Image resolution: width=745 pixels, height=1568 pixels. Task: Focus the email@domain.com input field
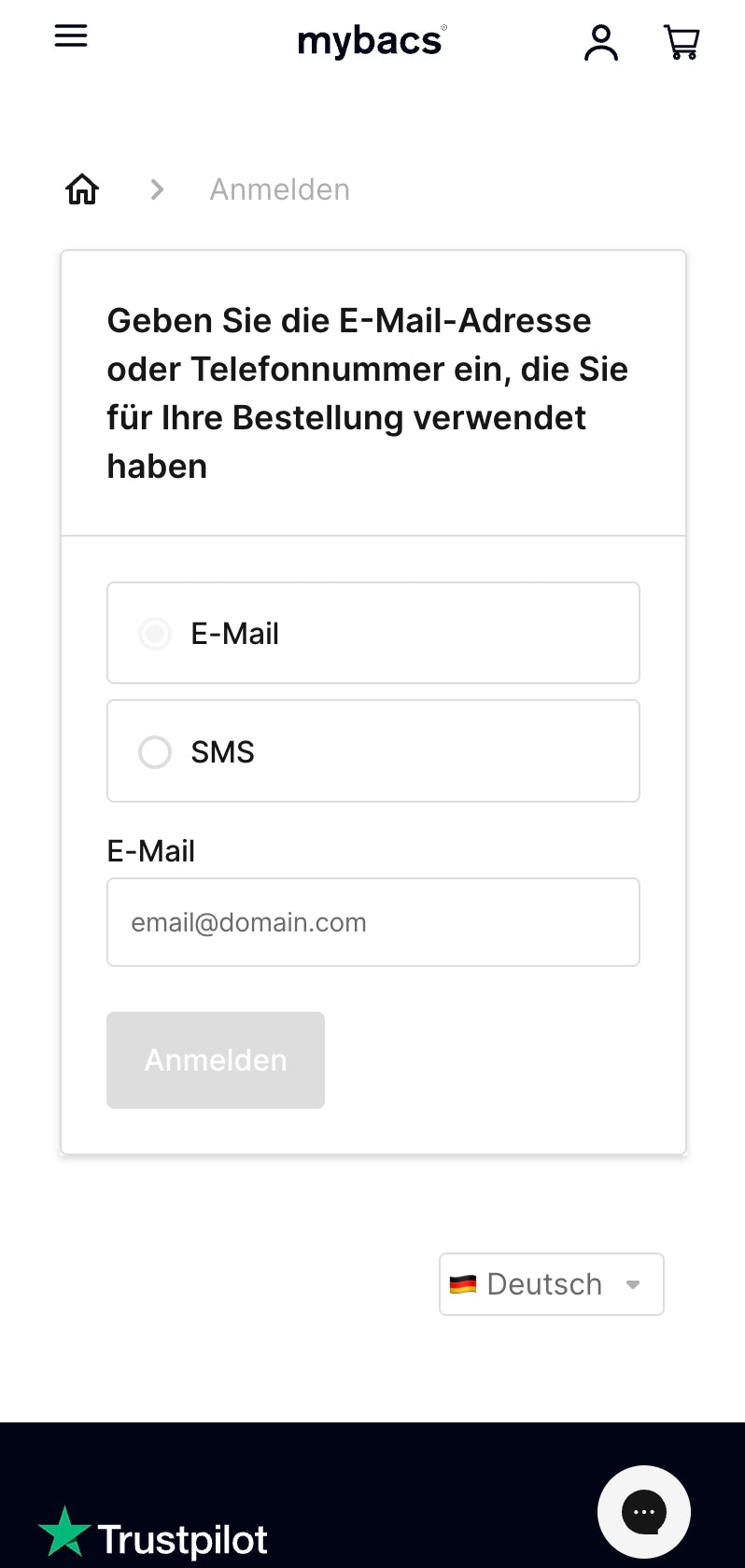pos(373,922)
